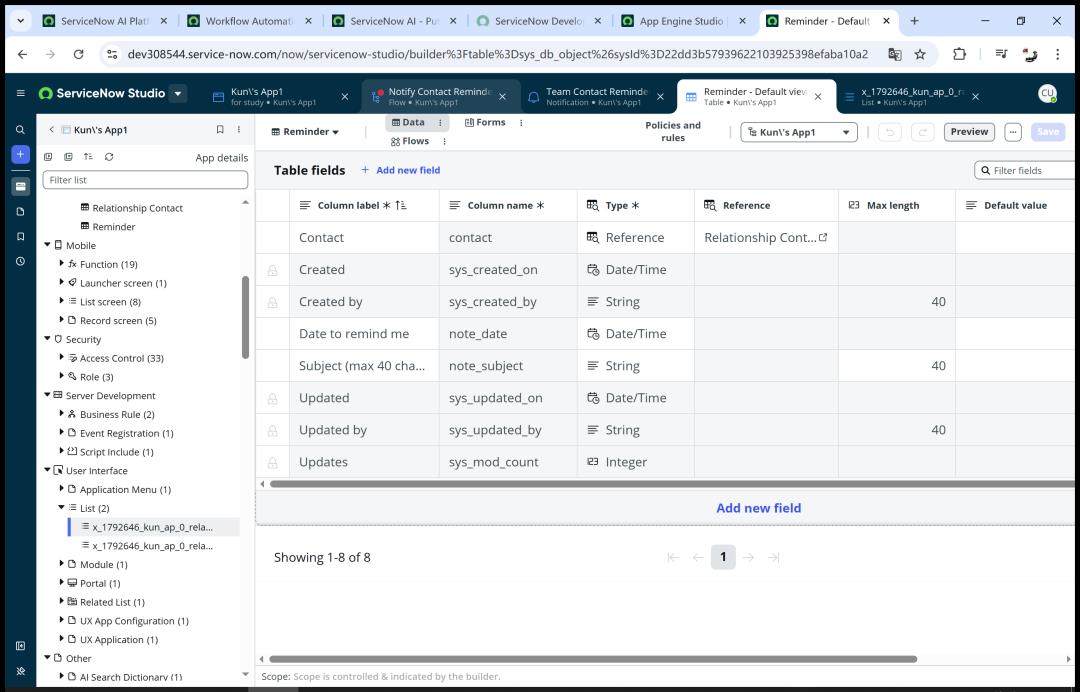The image size is (1080, 692).
Task: Open the history clock icon in left rail
Action: pyautogui.click(x=21, y=261)
